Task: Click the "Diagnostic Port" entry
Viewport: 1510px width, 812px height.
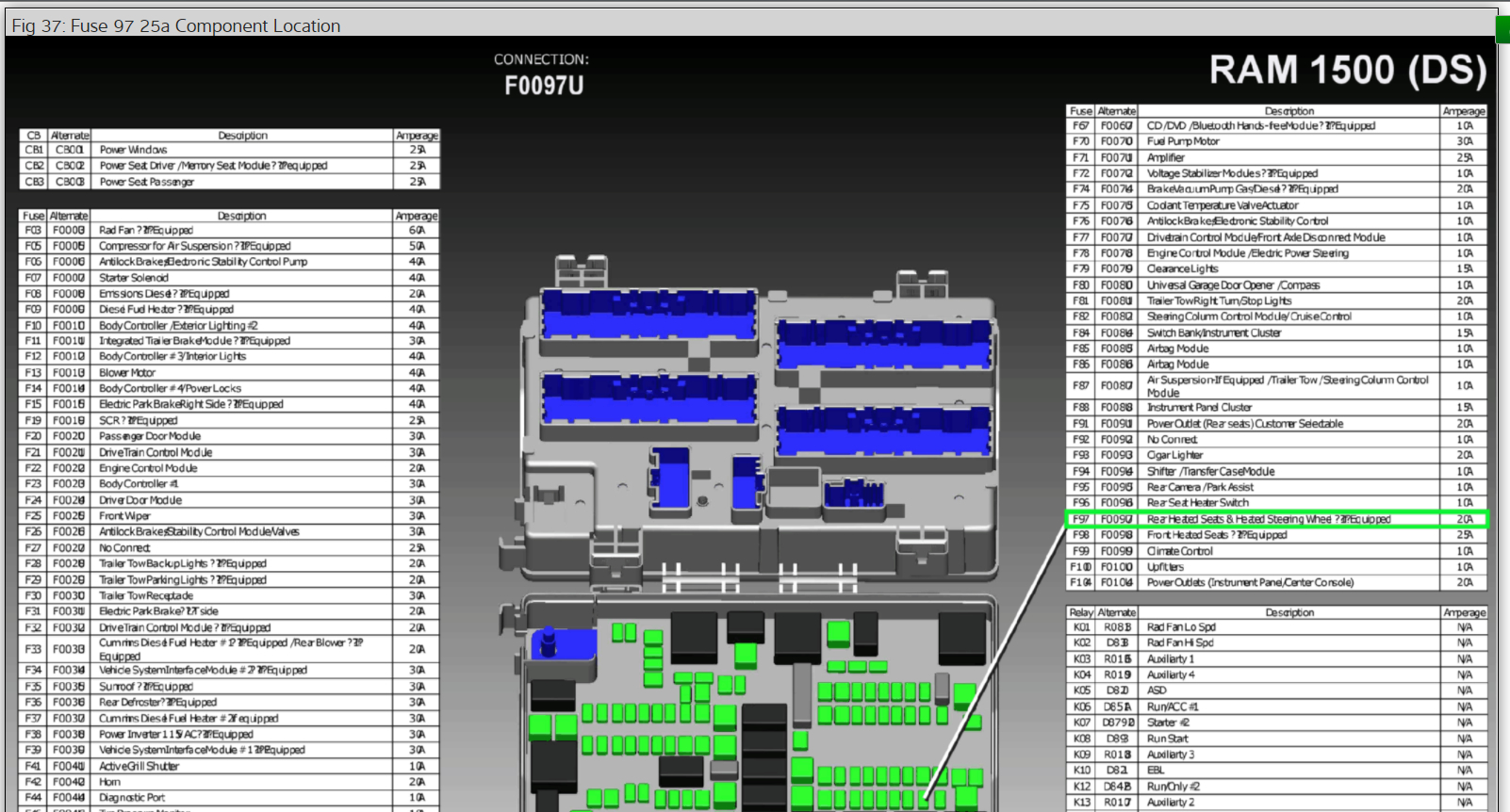Action: click(132, 798)
